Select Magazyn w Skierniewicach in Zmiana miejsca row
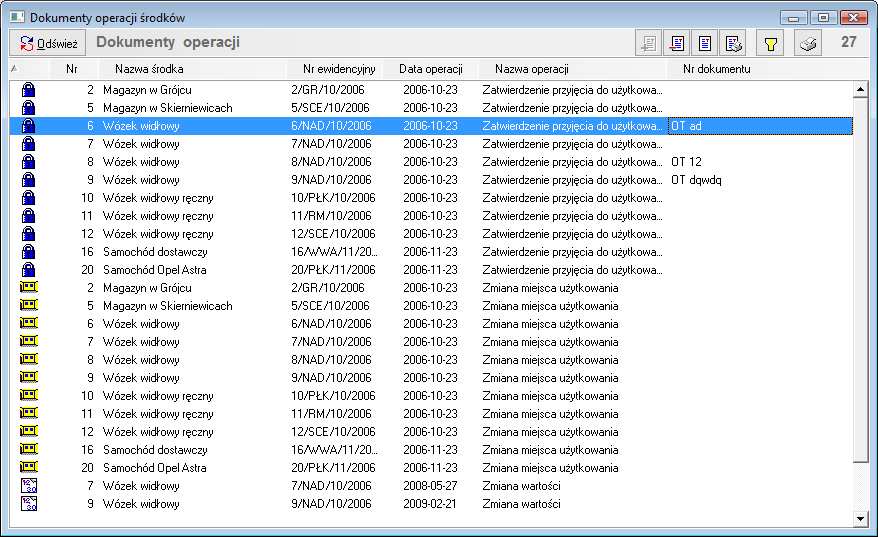This screenshot has width=878, height=537. tap(167, 305)
